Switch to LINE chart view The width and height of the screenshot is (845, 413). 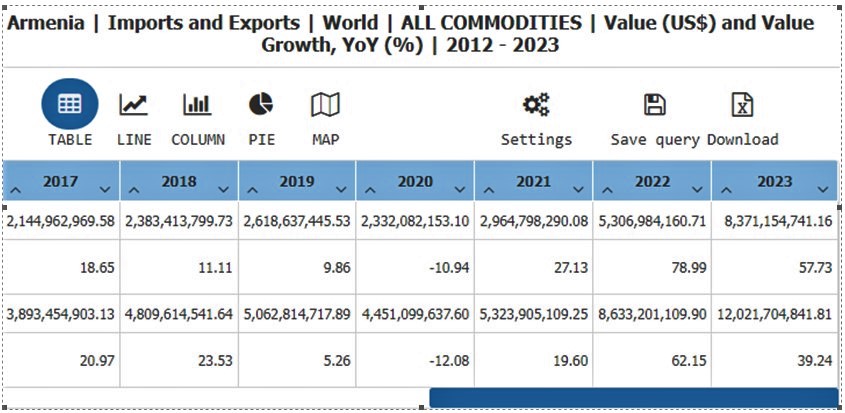point(134,105)
